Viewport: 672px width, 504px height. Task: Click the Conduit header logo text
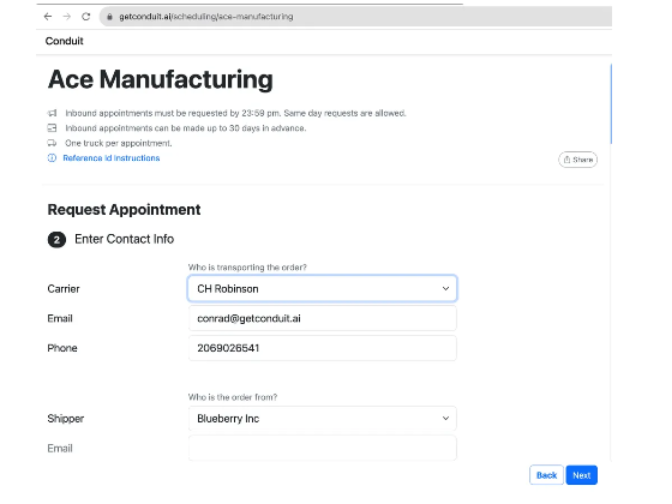[x=64, y=41]
